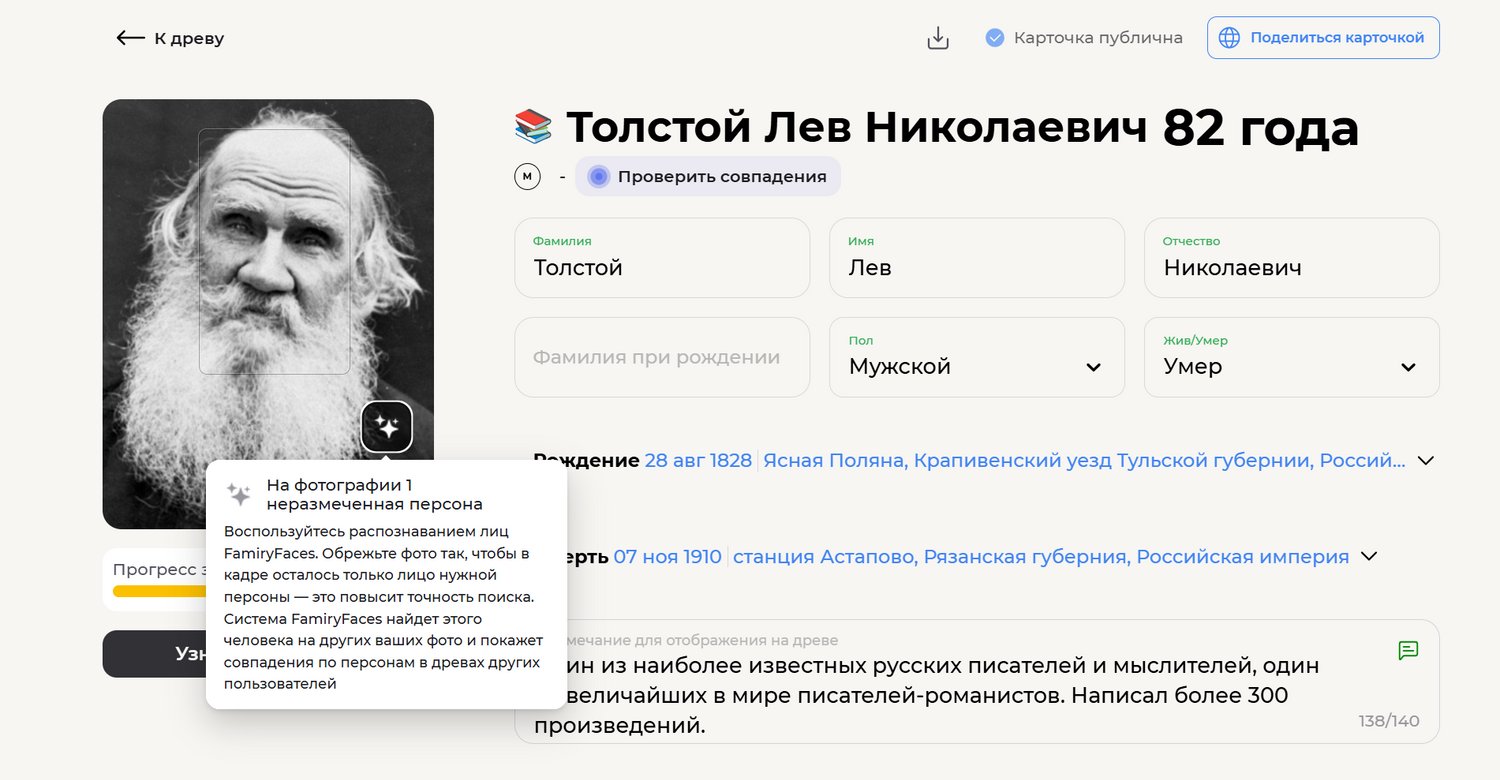This screenshot has height=780, width=1500.
Task: Click the face detection frame on the portrait
Action: tap(274, 251)
